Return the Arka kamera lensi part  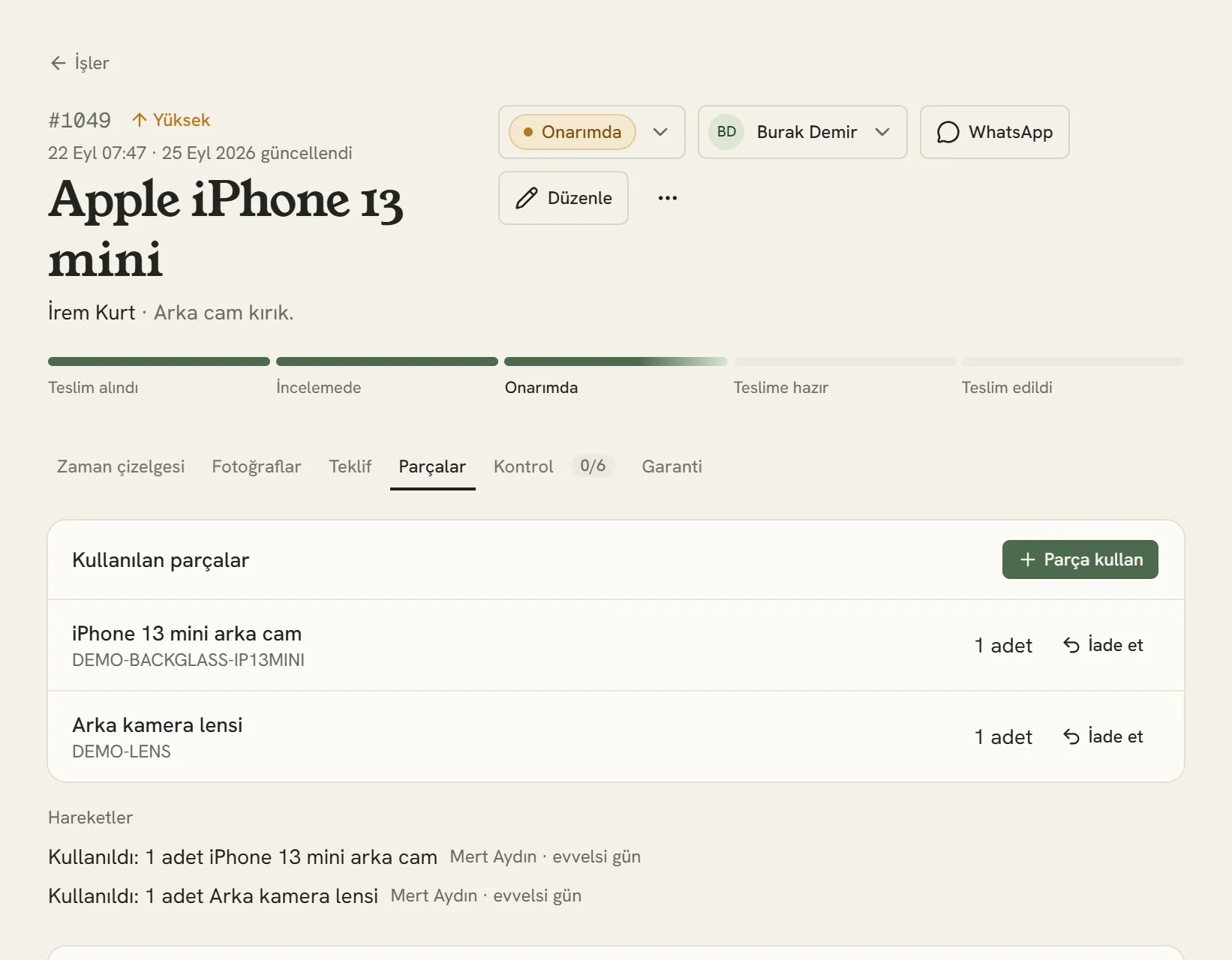click(1103, 736)
